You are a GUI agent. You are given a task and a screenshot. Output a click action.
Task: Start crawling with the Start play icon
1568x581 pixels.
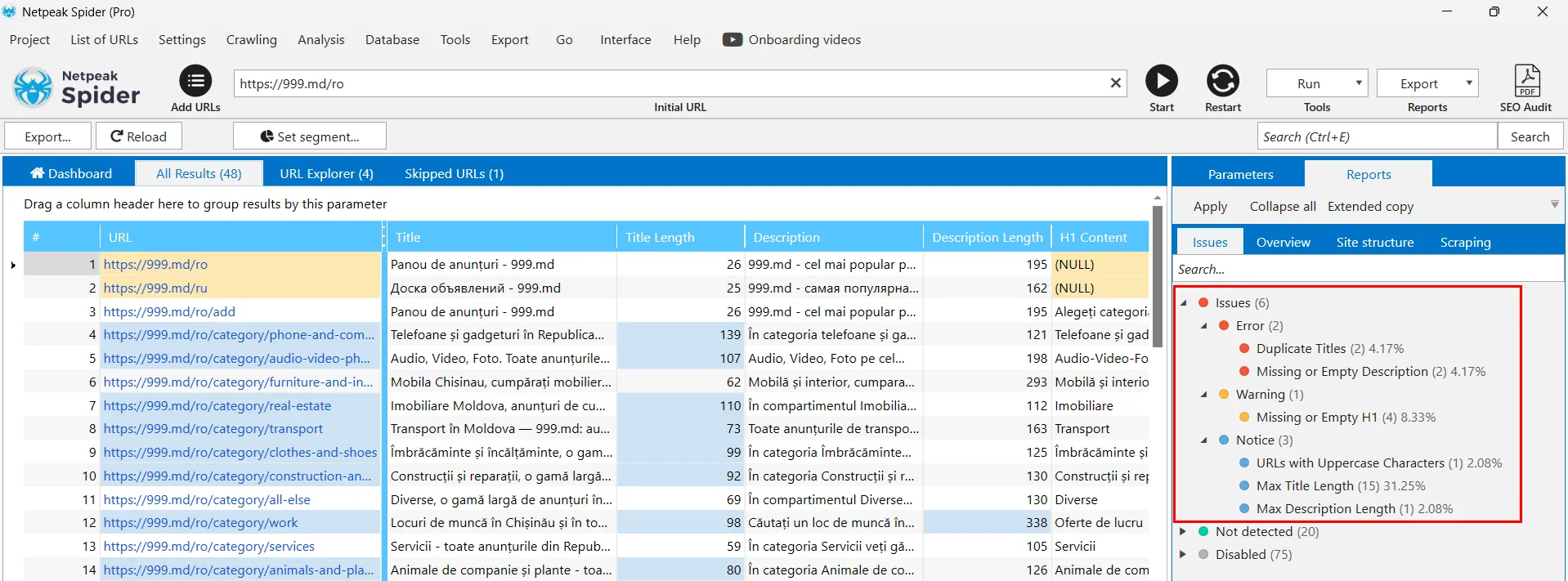click(x=1162, y=81)
